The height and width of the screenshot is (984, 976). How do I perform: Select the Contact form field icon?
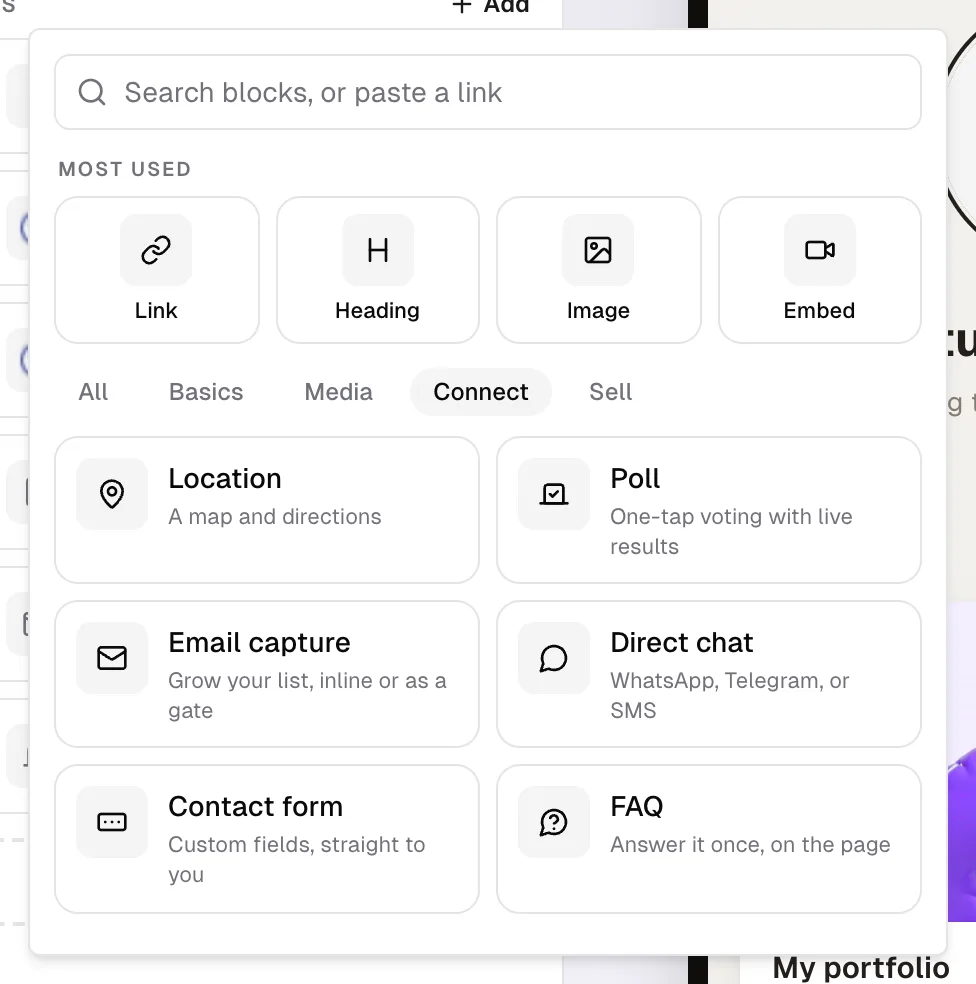(112, 821)
